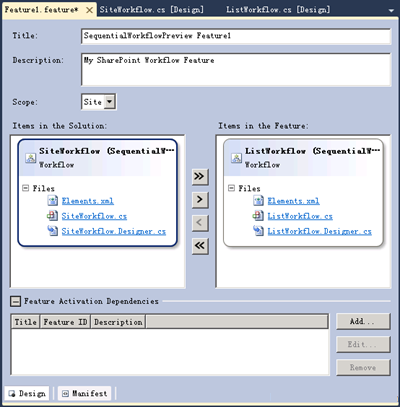
Task: Switch to the Manifest view tab
Action: [86, 394]
